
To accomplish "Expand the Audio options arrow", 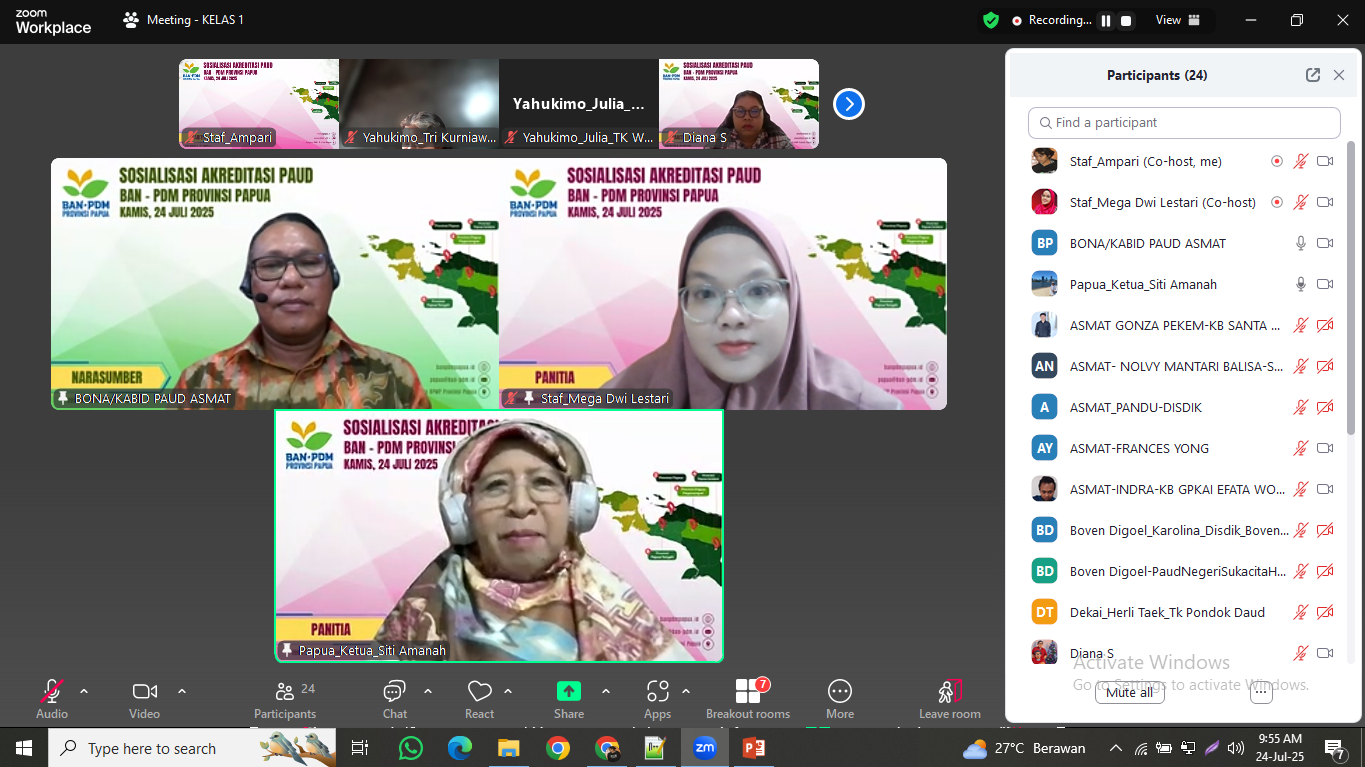I will tap(84, 691).
